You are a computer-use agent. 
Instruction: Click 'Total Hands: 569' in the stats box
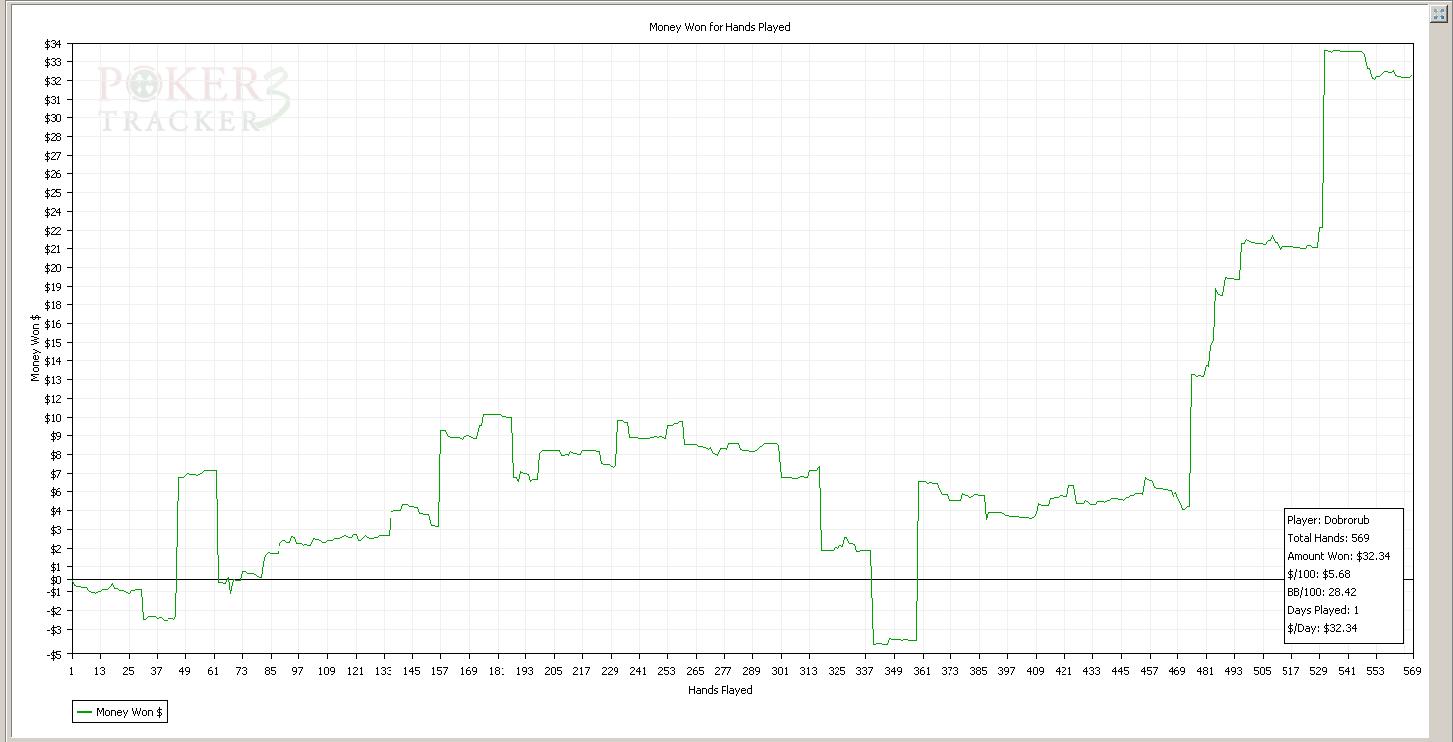1328,538
